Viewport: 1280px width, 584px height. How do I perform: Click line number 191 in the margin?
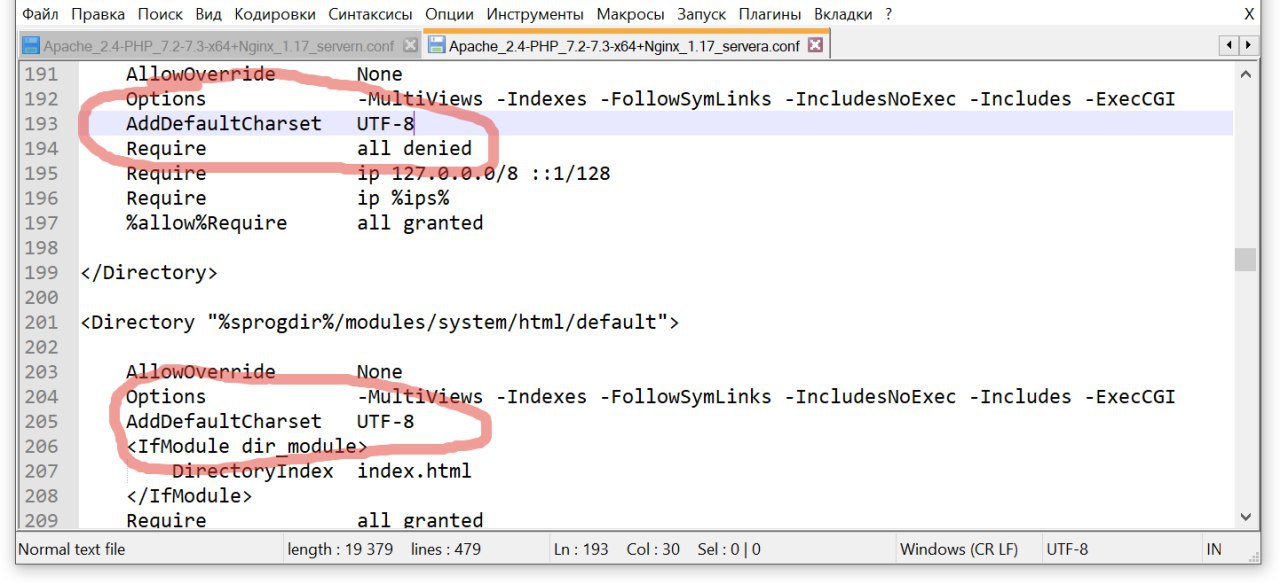coord(41,74)
